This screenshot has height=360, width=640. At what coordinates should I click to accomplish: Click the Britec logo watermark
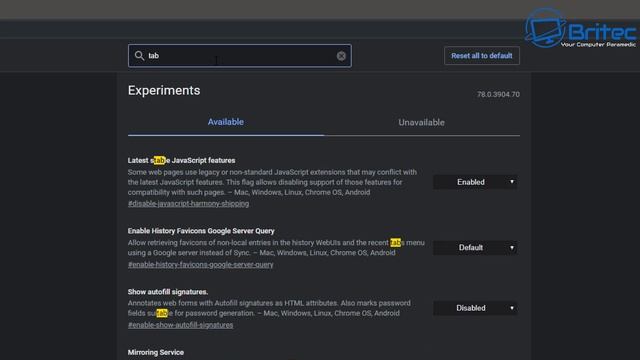point(581,28)
